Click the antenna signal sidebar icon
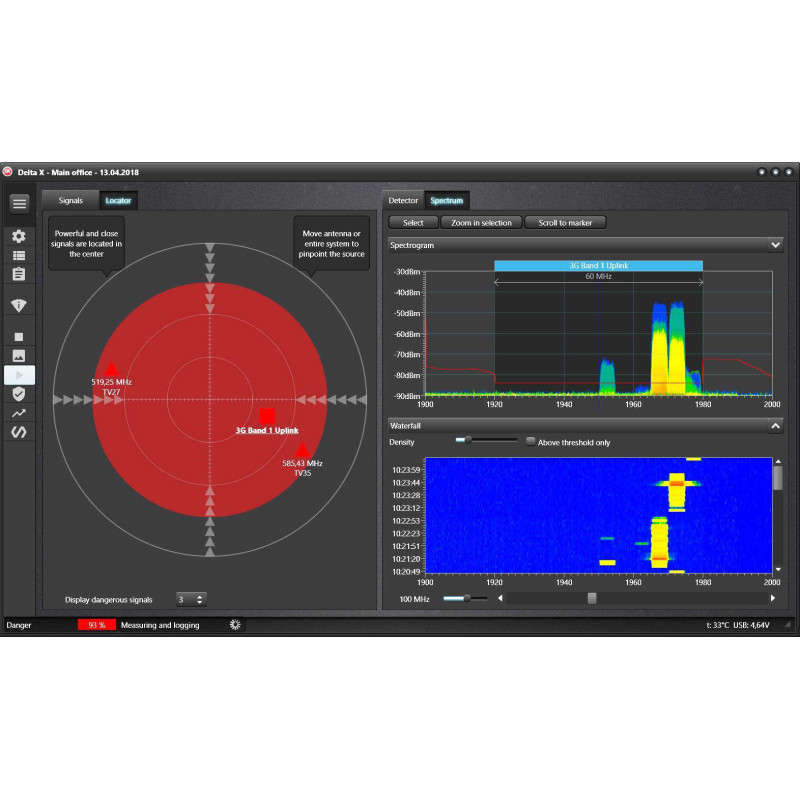The height and width of the screenshot is (800, 800). tap(19, 305)
